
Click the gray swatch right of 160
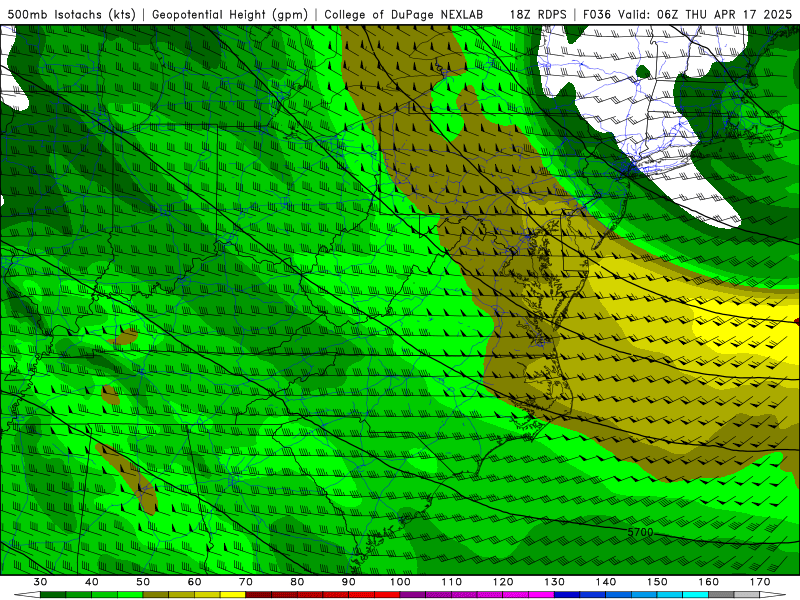(x=721, y=595)
